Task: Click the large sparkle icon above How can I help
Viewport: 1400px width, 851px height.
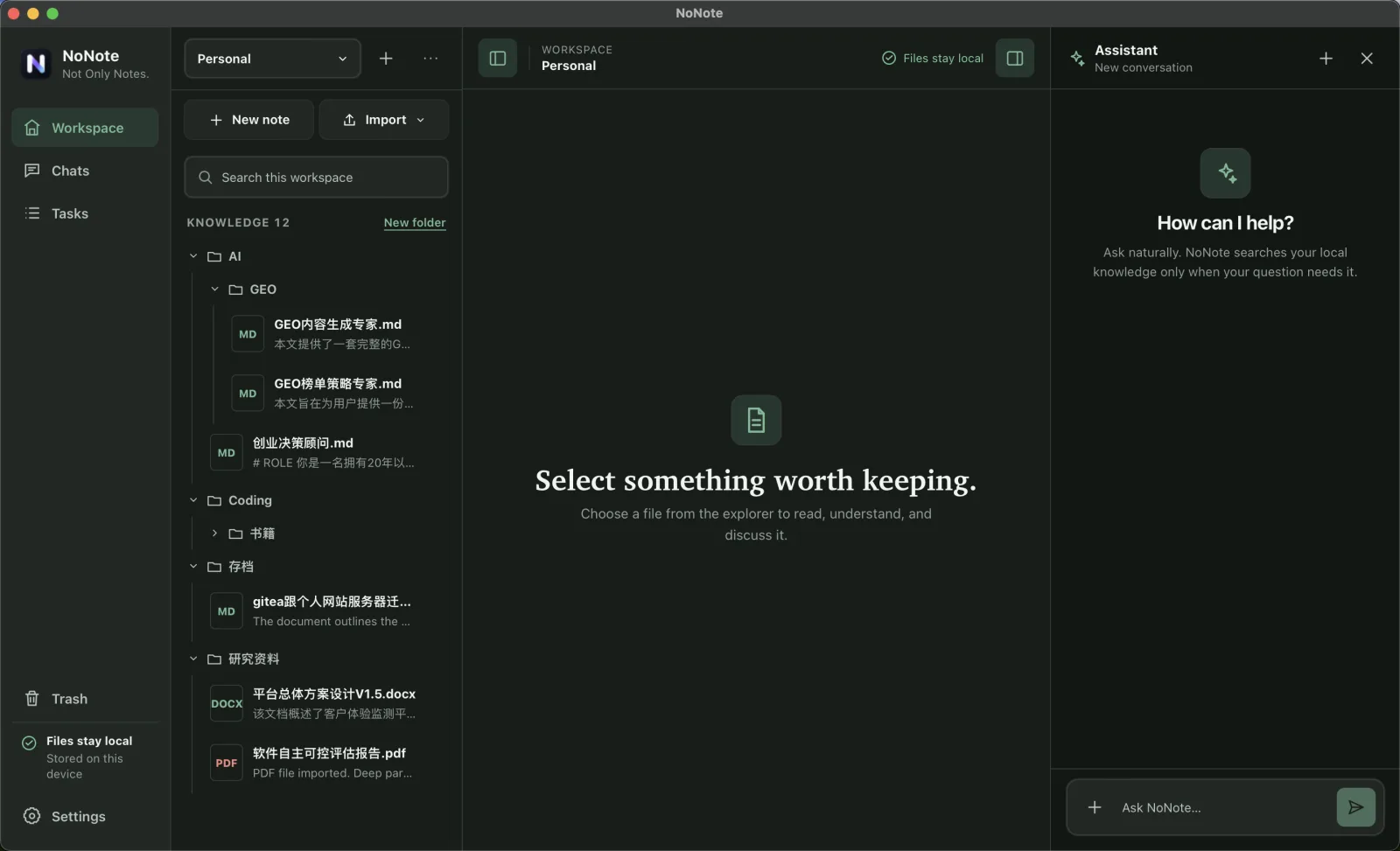Action: click(x=1225, y=173)
